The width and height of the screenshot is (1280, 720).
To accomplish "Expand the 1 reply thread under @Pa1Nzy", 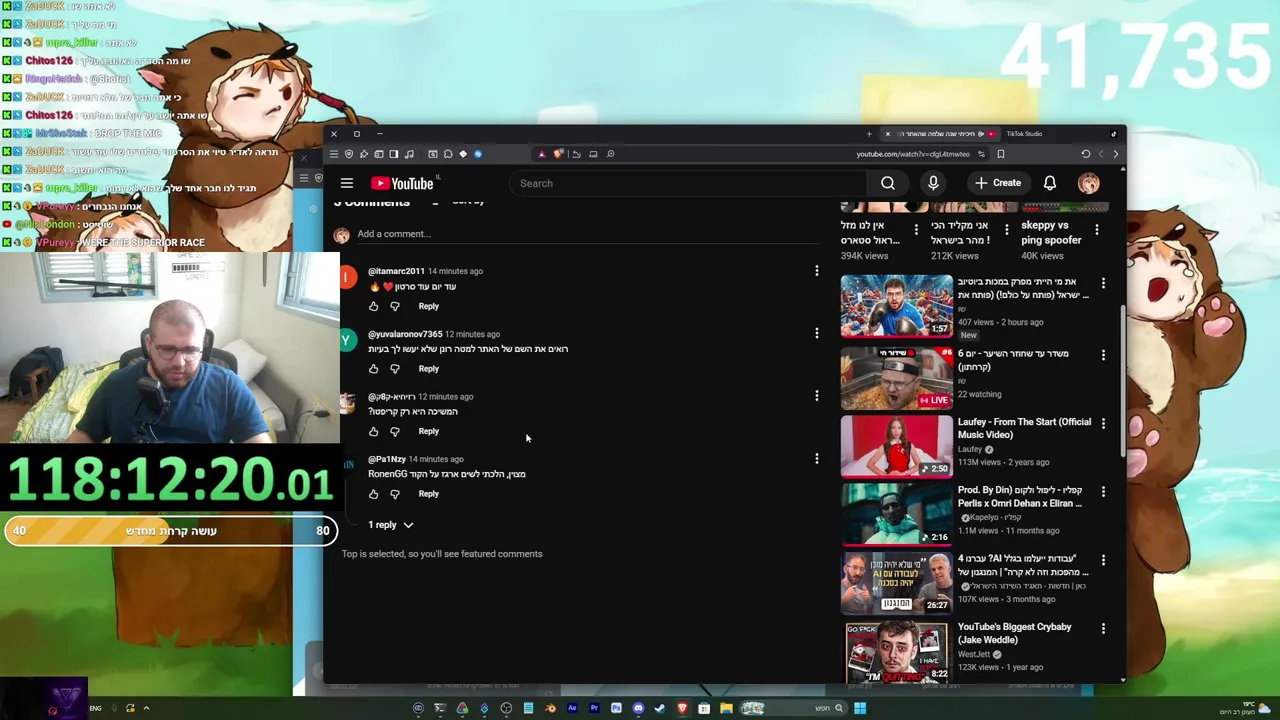I will [x=390, y=525].
